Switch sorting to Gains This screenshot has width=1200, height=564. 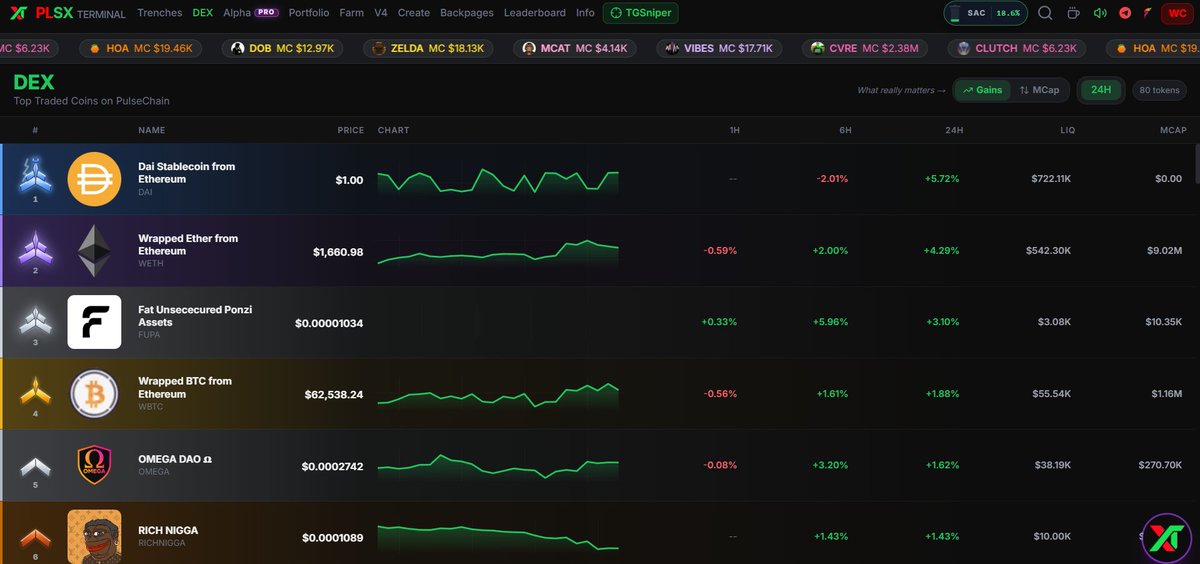pyautogui.click(x=981, y=90)
